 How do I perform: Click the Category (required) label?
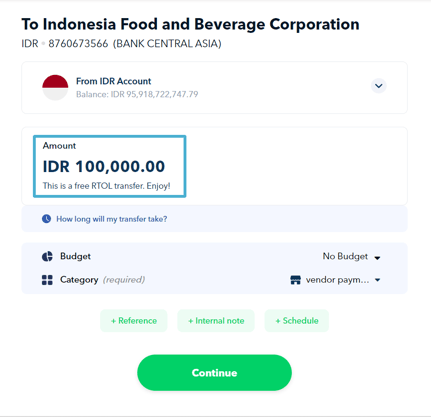102,280
